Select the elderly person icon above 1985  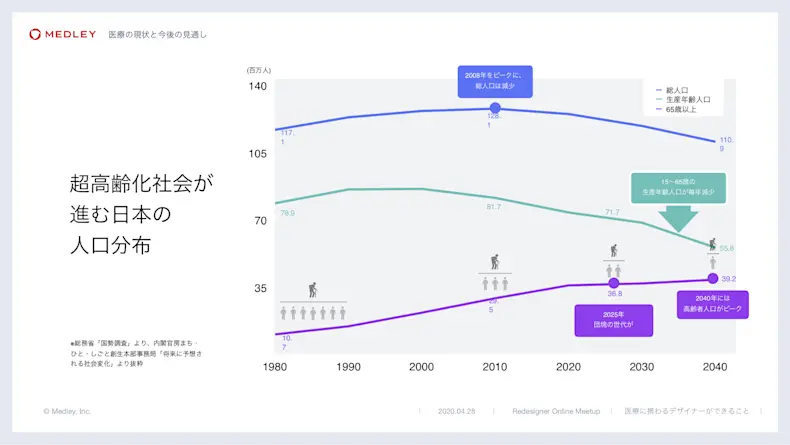[313, 290]
